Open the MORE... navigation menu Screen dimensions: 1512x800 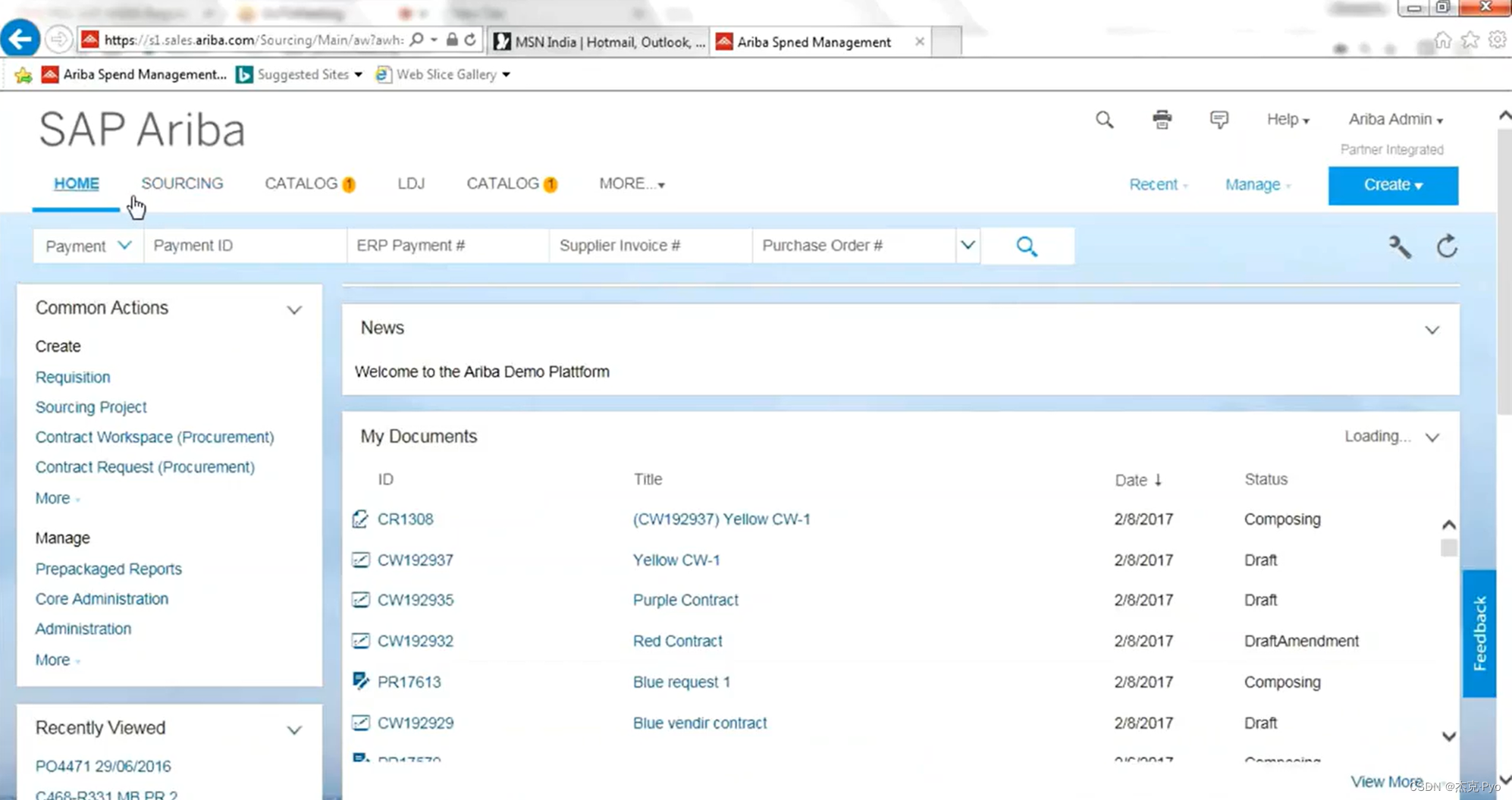(632, 184)
